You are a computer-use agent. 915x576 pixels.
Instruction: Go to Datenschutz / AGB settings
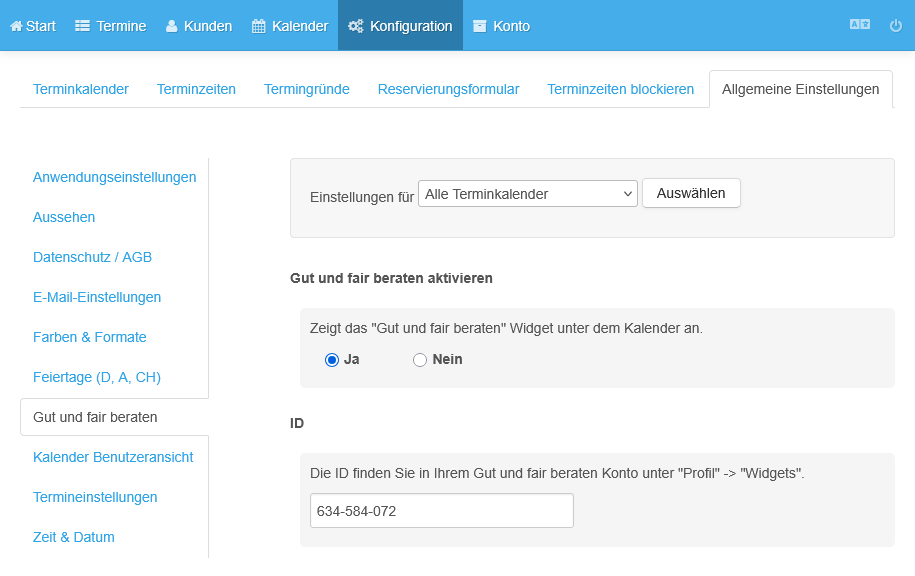click(x=92, y=257)
